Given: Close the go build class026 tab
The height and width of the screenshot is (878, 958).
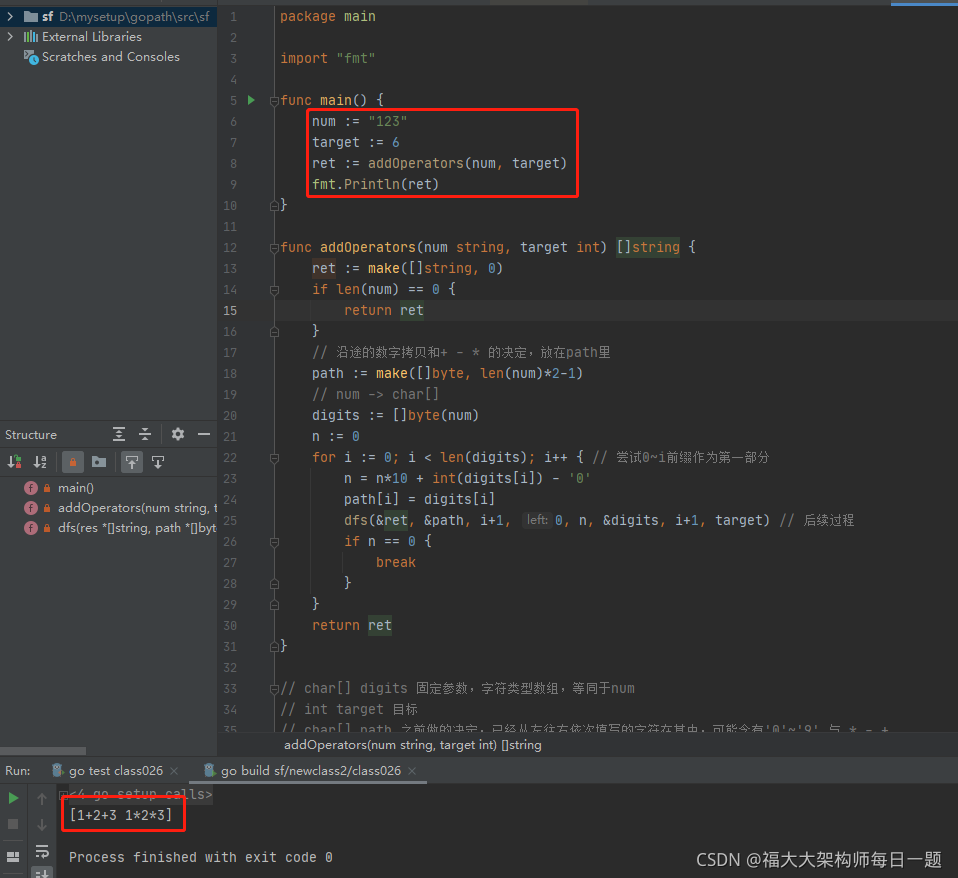Looking at the screenshot, I should (412, 771).
